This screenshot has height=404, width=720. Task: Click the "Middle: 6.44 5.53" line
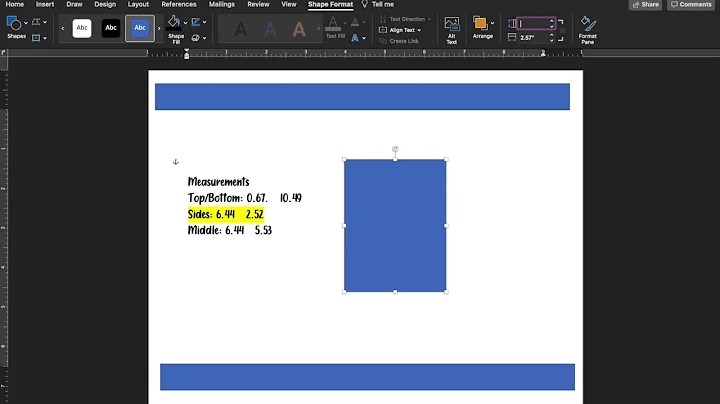coord(230,230)
